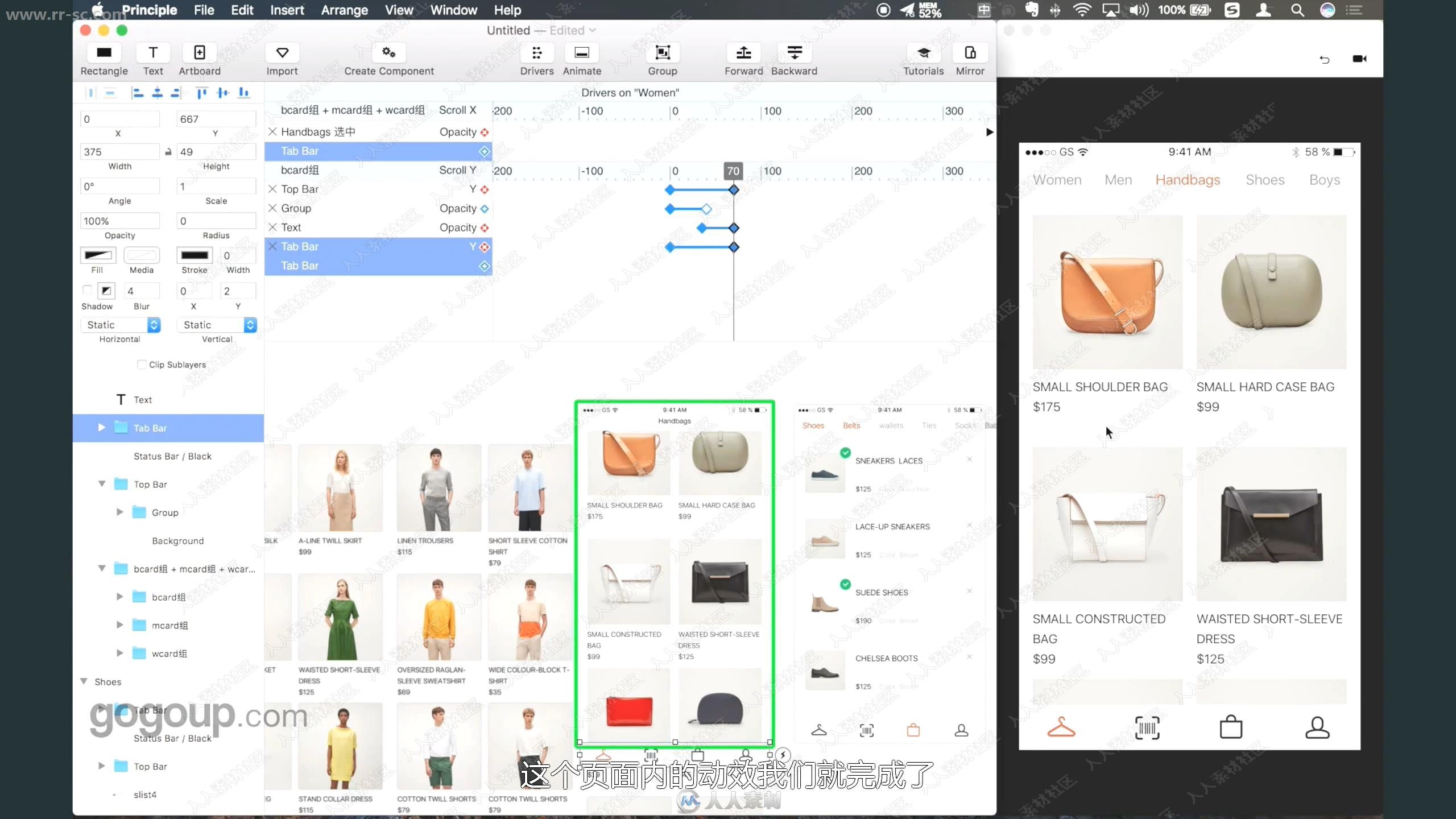The image size is (1456, 819).
Task: Switch to Women tab in preview
Action: (1057, 180)
